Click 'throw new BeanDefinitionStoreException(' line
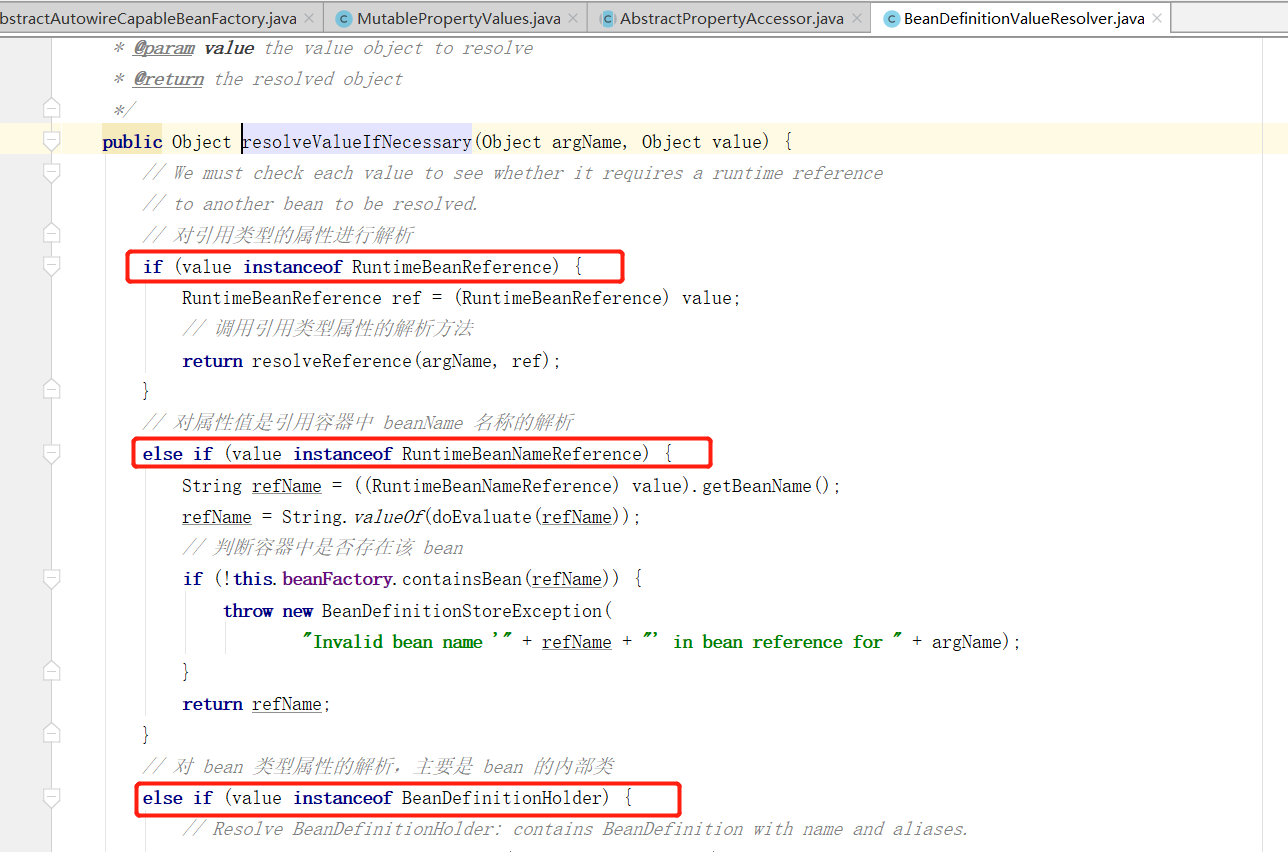The width and height of the screenshot is (1288, 852). tap(418, 611)
